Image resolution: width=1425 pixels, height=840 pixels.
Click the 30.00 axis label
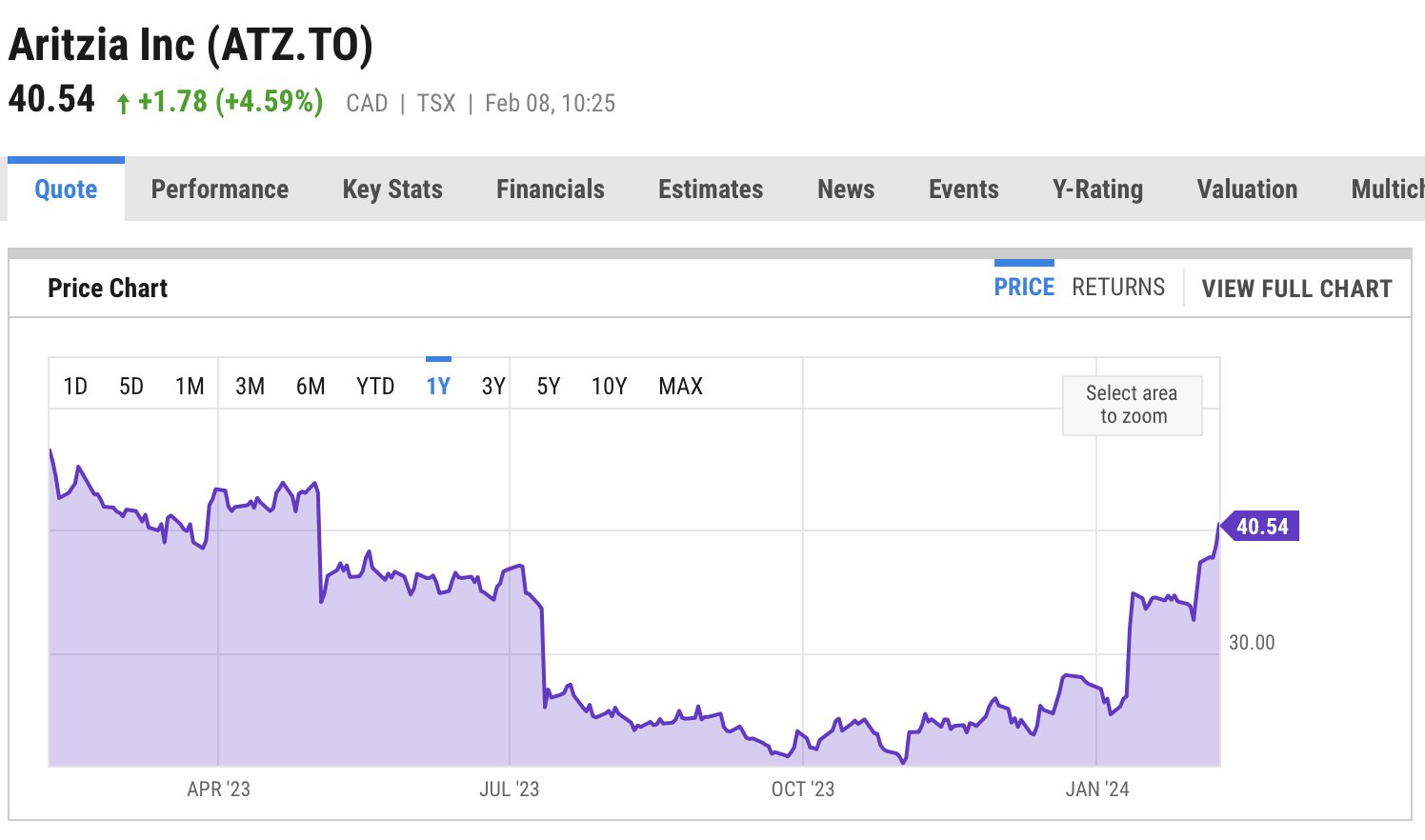tap(1252, 643)
